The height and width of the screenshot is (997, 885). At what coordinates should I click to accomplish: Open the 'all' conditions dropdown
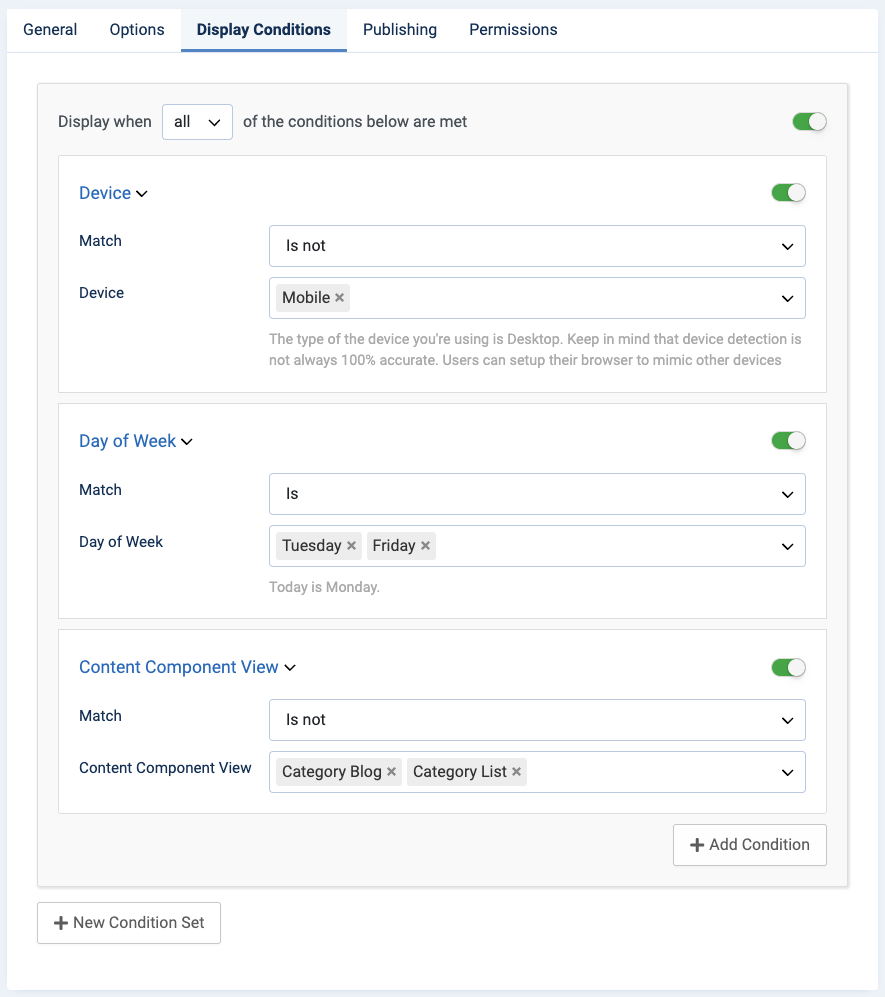(x=197, y=122)
